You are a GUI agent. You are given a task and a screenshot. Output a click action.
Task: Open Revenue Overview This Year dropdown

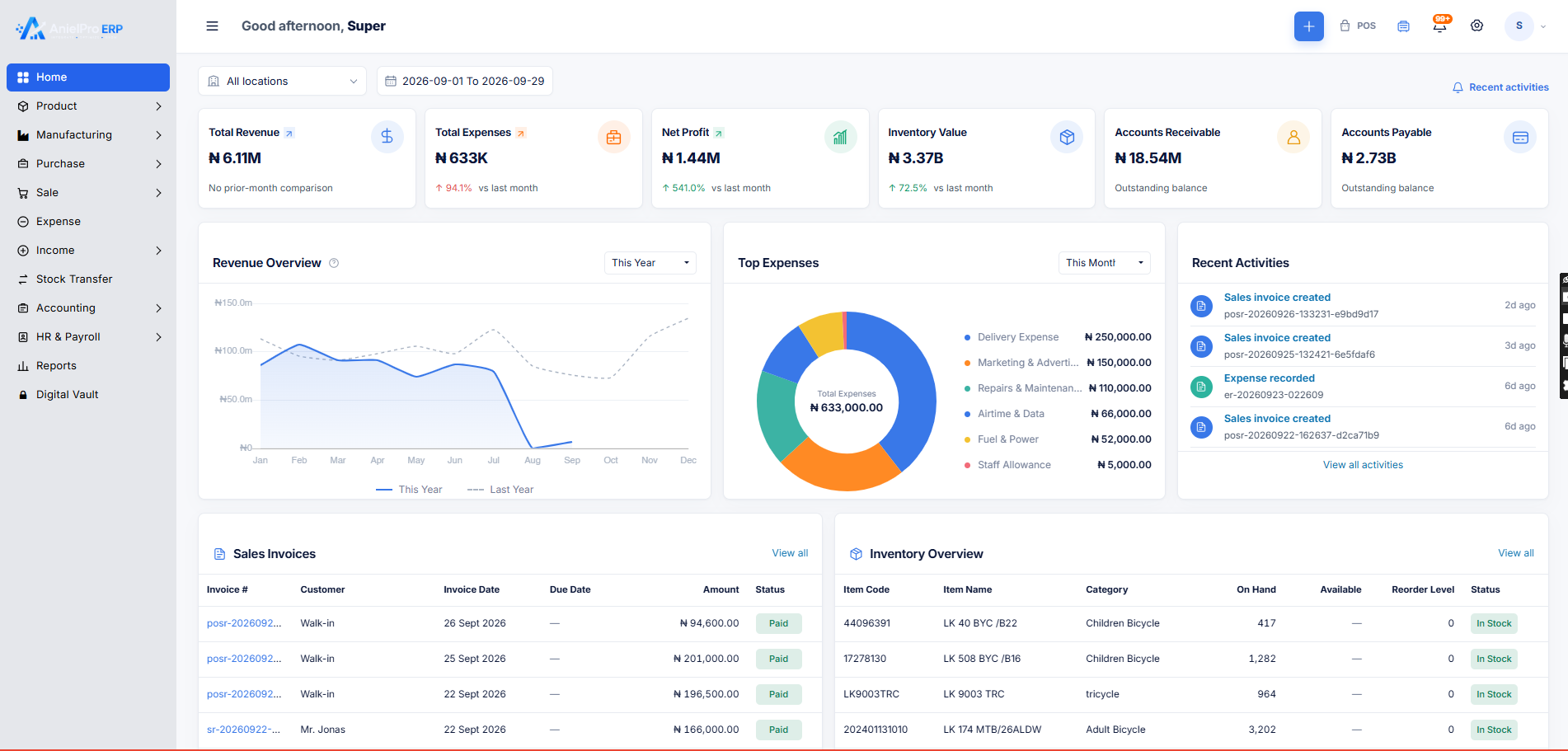tap(650, 263)
